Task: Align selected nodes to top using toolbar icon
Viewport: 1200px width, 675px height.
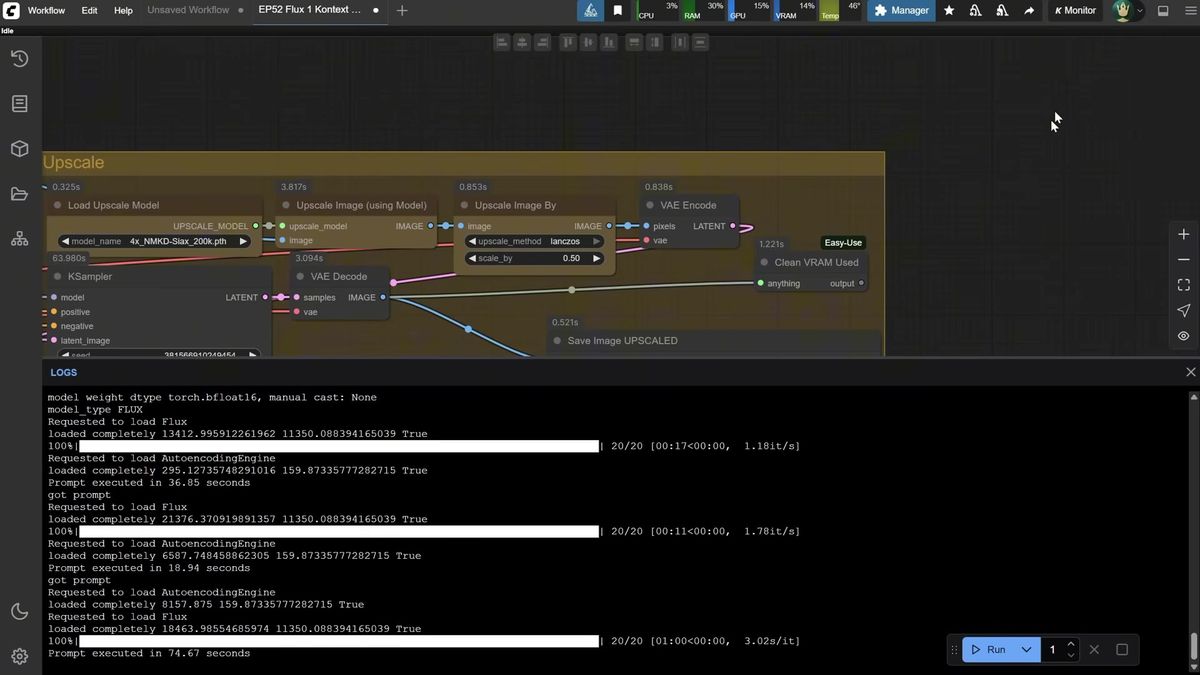Action: pos(568,42)
